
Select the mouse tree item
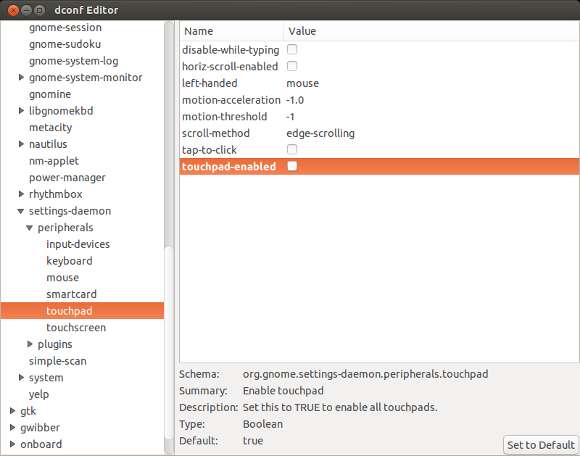(x=63, y=277)
